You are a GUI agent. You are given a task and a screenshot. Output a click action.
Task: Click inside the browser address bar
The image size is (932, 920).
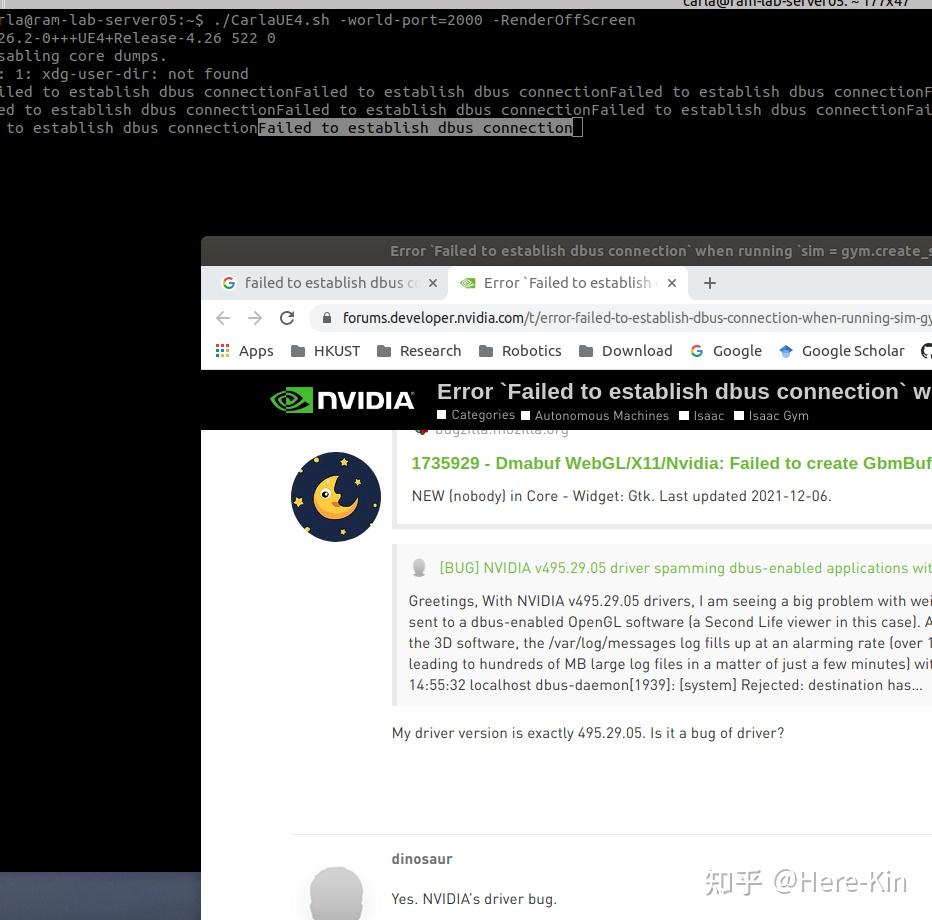point(600,318)
